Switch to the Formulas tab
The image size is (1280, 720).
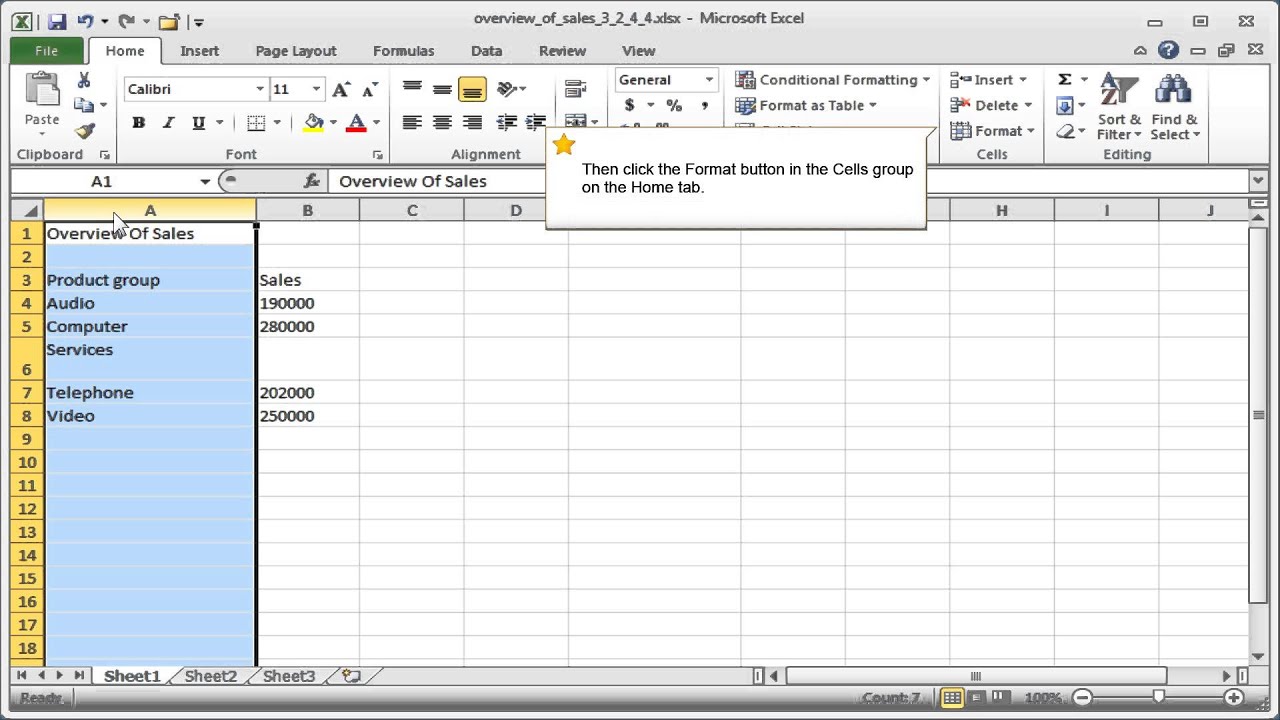[x=403, y=51]
